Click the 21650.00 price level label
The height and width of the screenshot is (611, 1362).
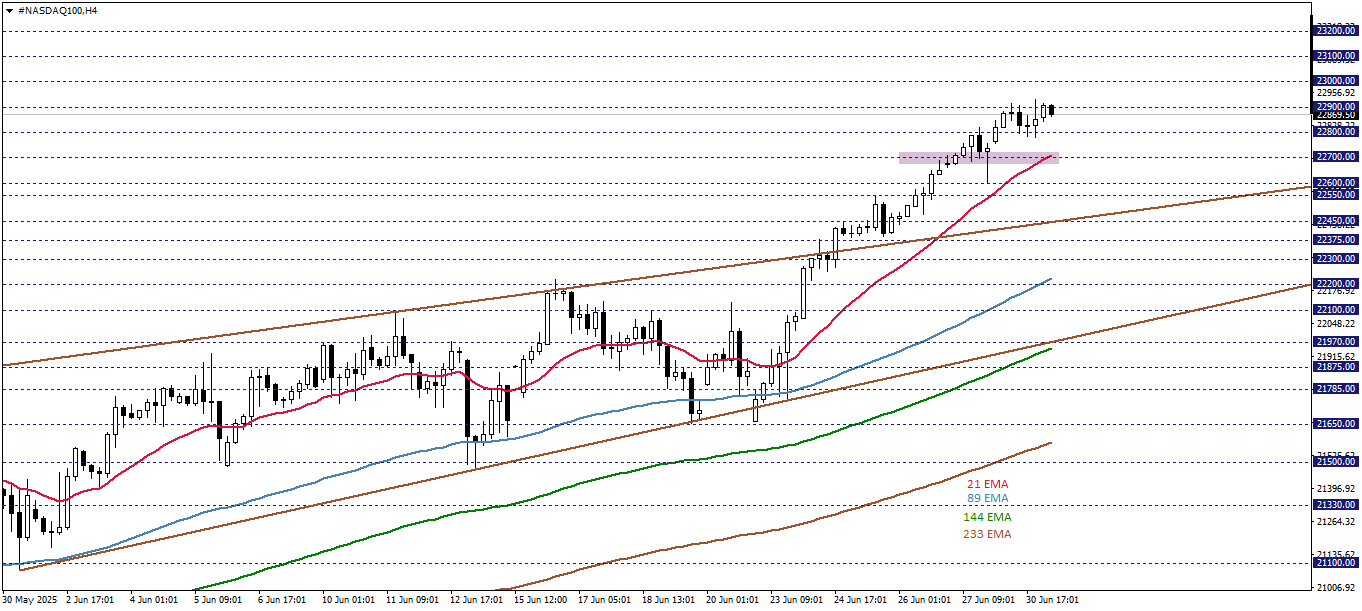1336,424
